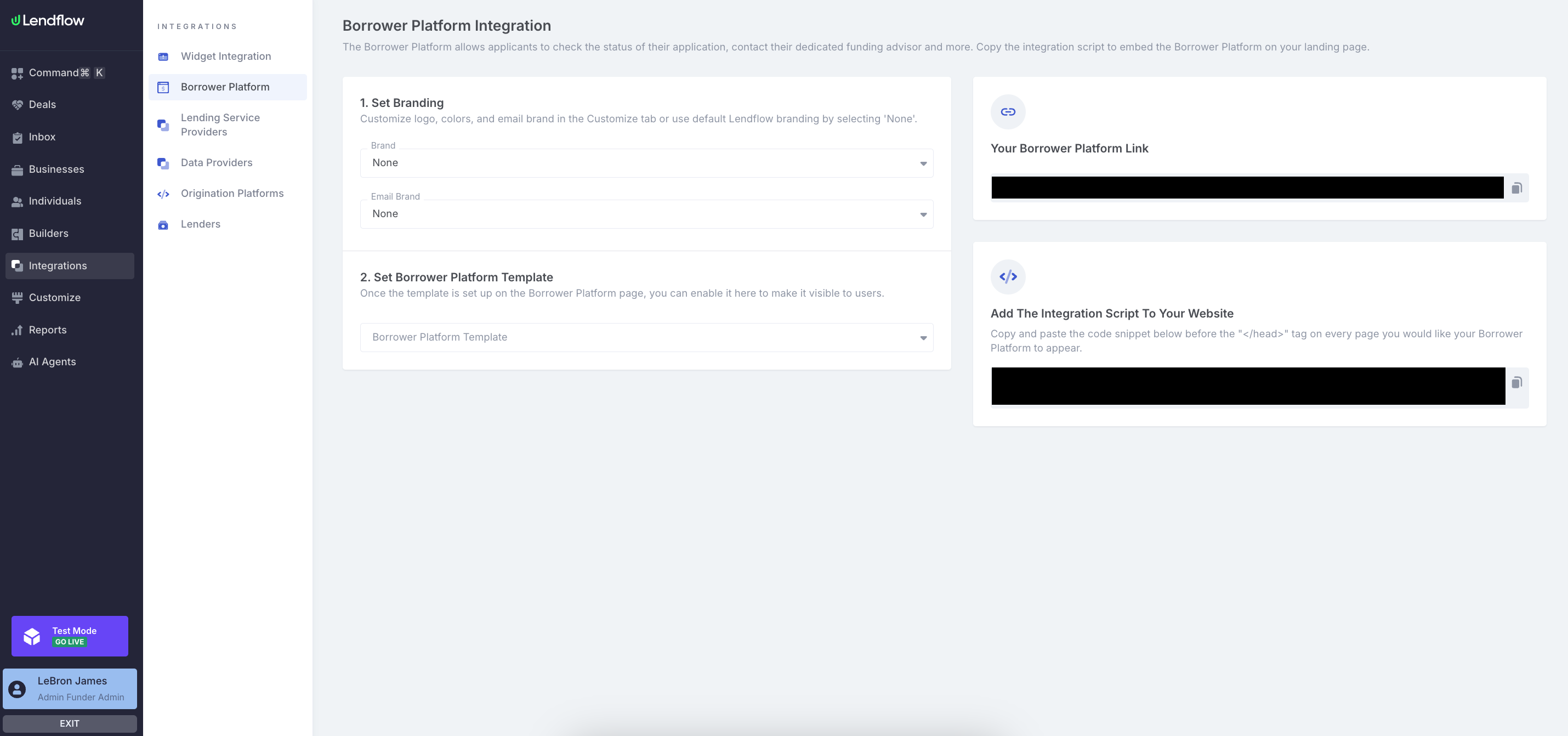Click the Origination Platforms code icon
This screenshot has height=736, width=1568.
163,194
